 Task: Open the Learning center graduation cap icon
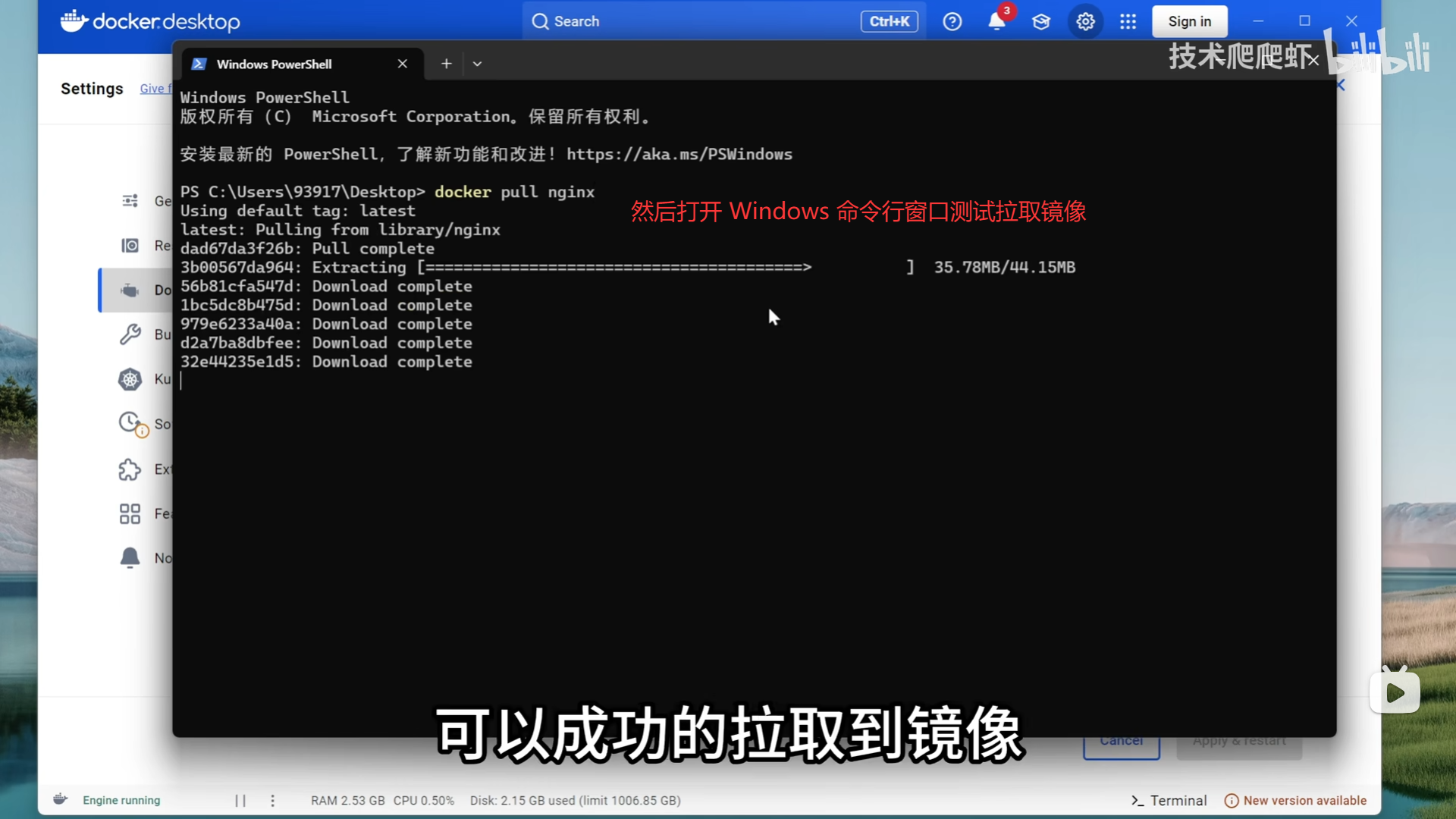pyautogui.click(x=1041, y=21)
